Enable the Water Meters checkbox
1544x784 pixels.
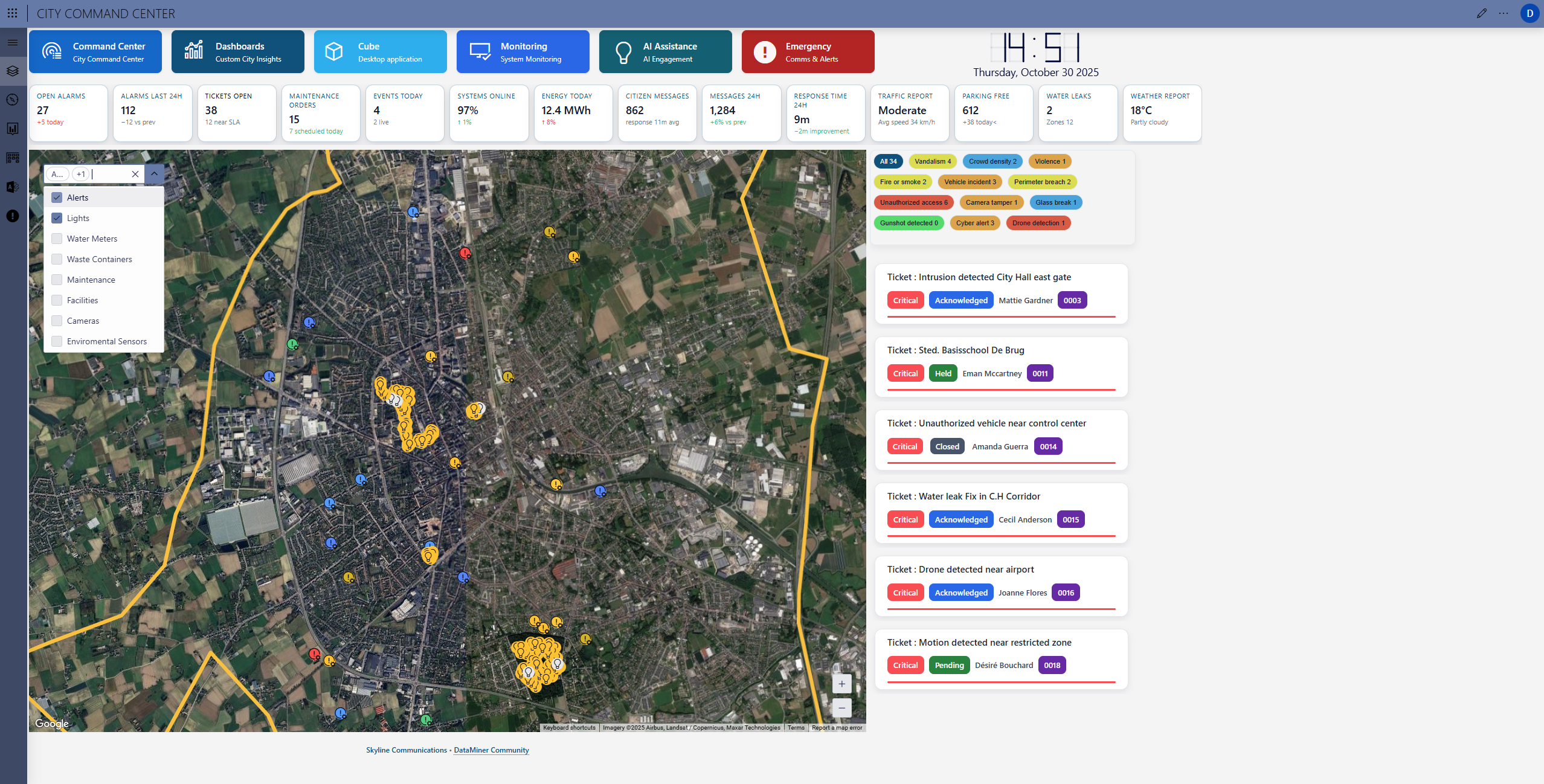(57, 239)
